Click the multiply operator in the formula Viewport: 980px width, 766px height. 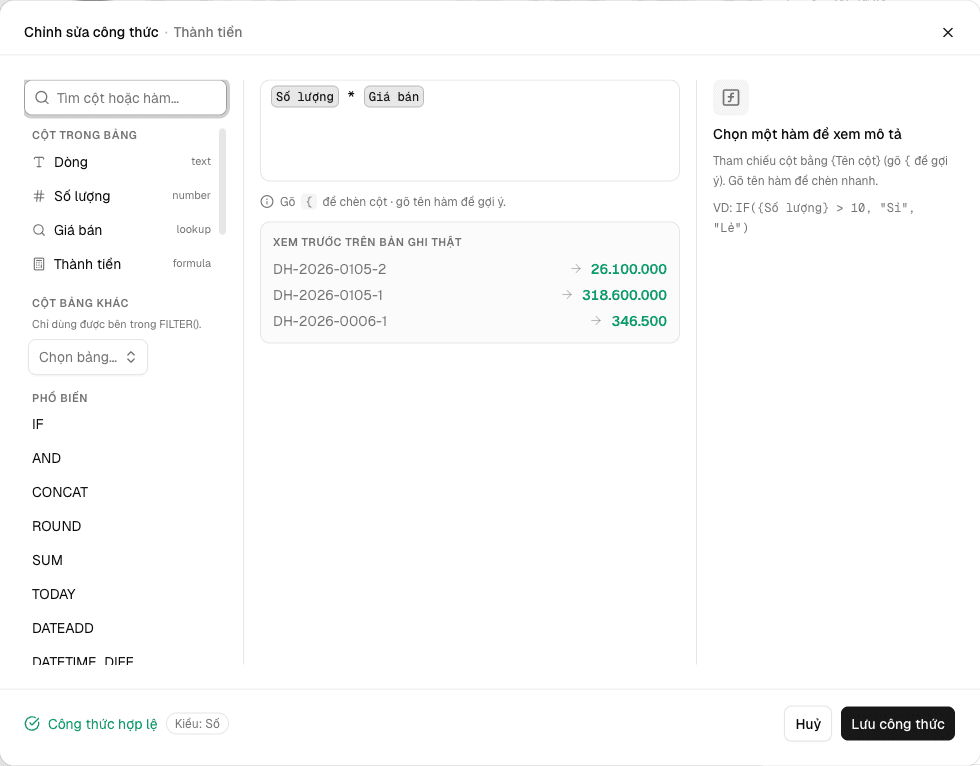[351, 96]
